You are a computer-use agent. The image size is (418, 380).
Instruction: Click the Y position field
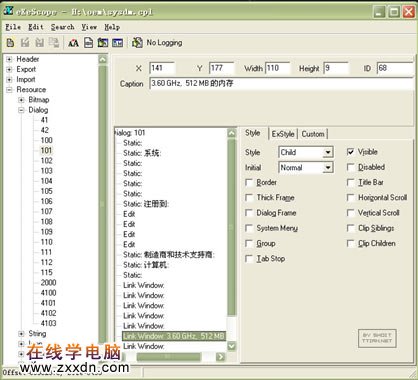[221, 68]
